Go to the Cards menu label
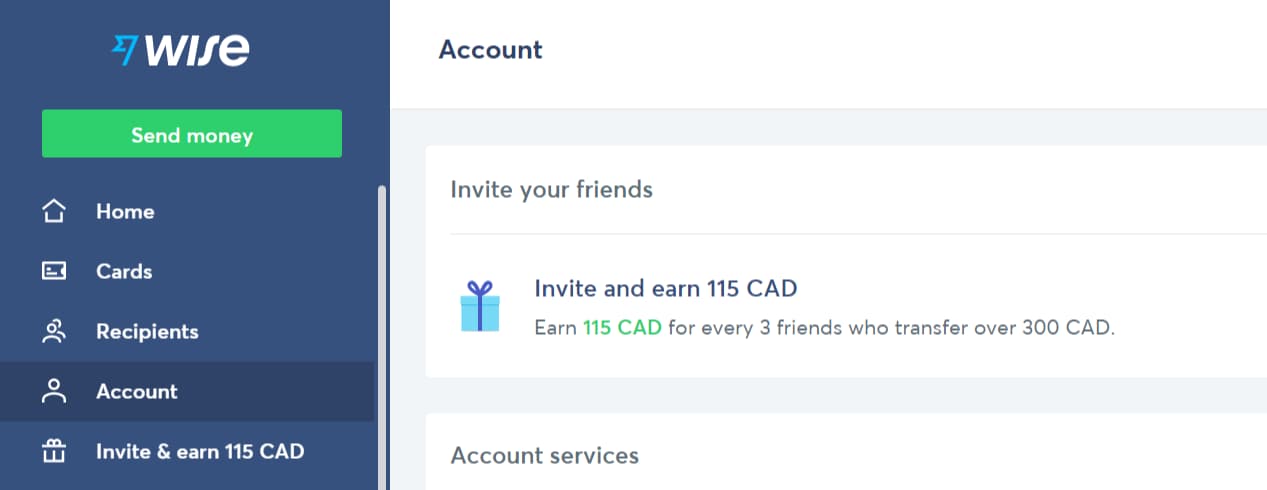The image size is (1267, 490). pyautogui.click(x=124, y=272)
